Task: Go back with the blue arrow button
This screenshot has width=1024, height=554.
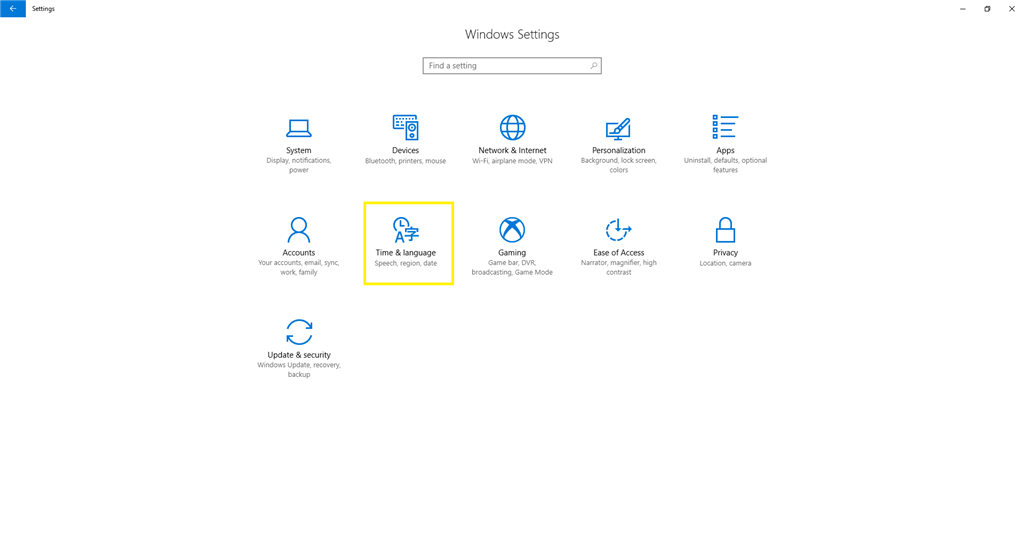Action: pos(13,8)
